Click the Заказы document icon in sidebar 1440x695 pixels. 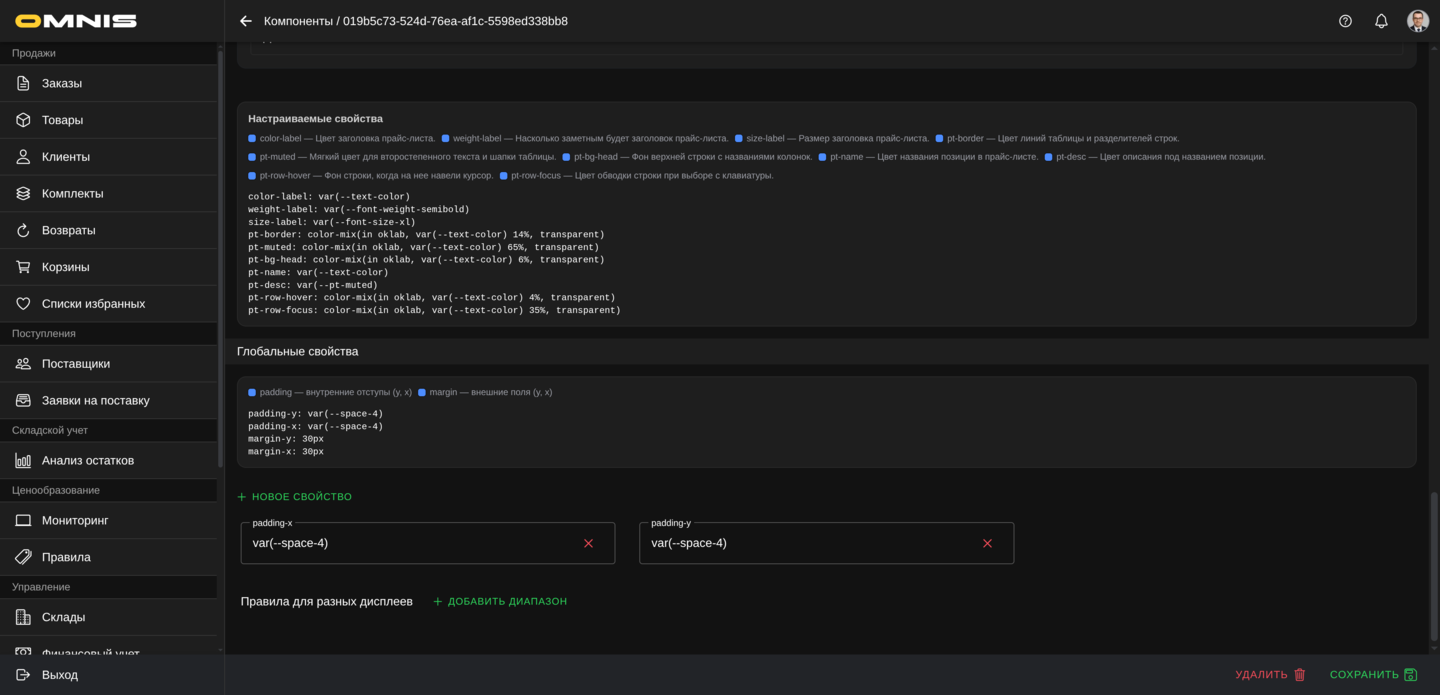point(23,83)
